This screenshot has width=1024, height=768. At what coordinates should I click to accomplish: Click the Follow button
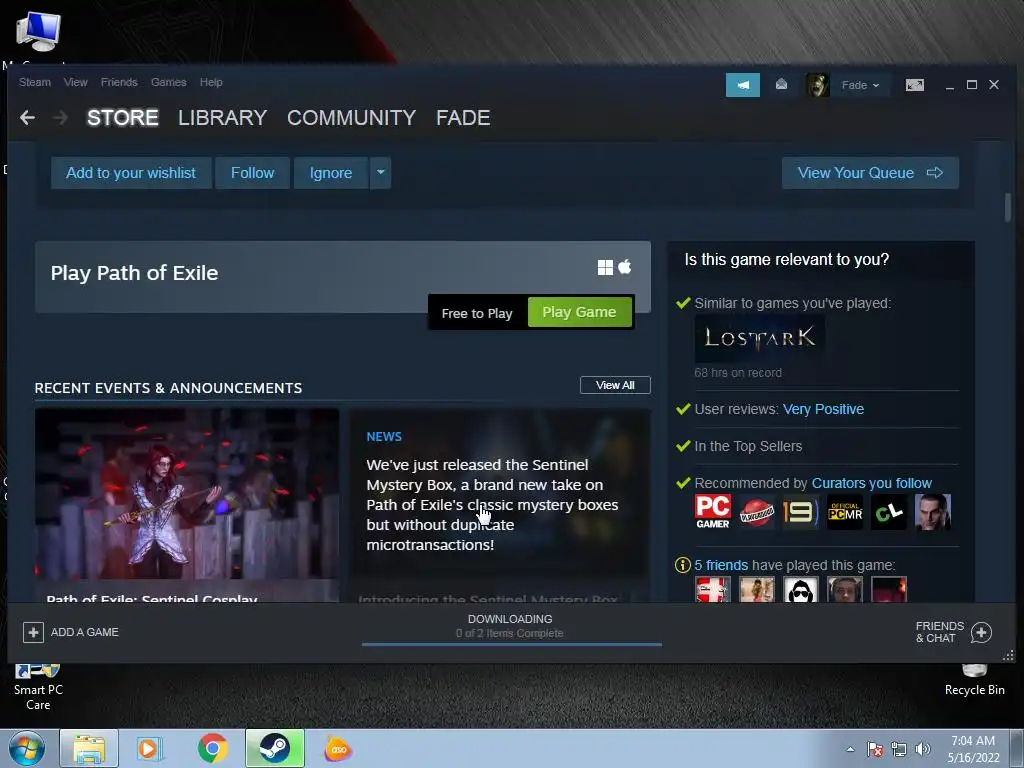coord(252,172)
